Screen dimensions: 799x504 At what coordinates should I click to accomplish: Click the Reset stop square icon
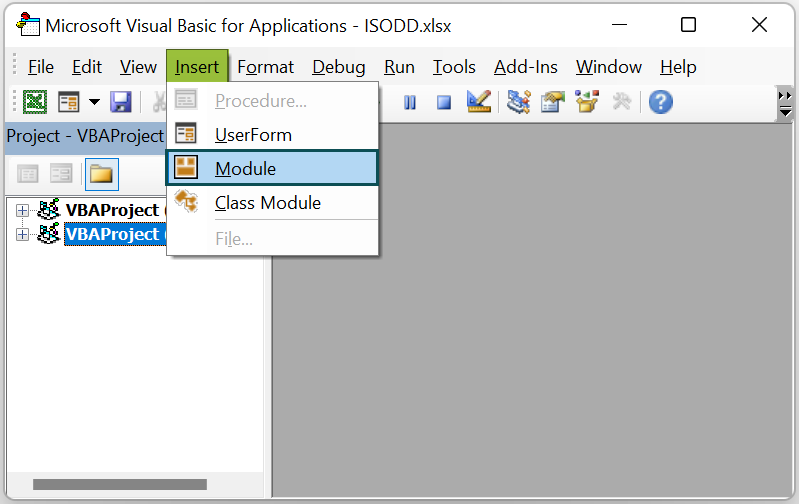(x=444, y=102)
